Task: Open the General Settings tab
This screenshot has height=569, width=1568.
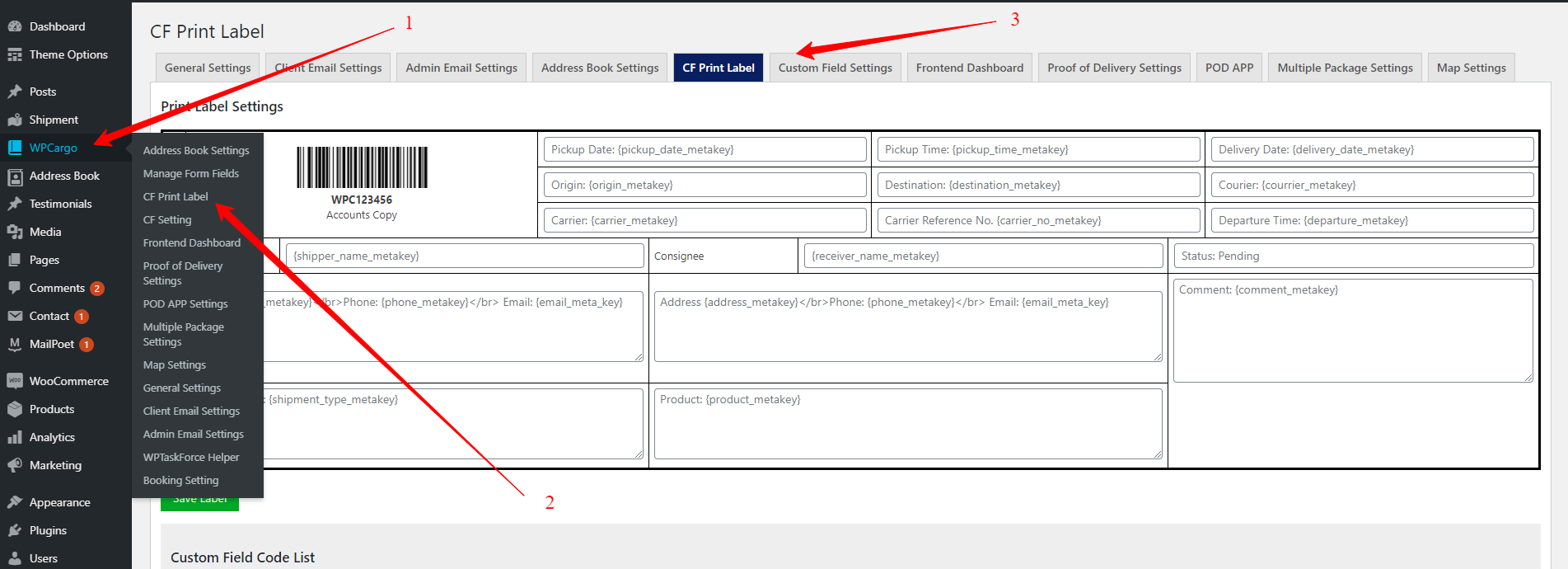Action: (x=208, y=68)
